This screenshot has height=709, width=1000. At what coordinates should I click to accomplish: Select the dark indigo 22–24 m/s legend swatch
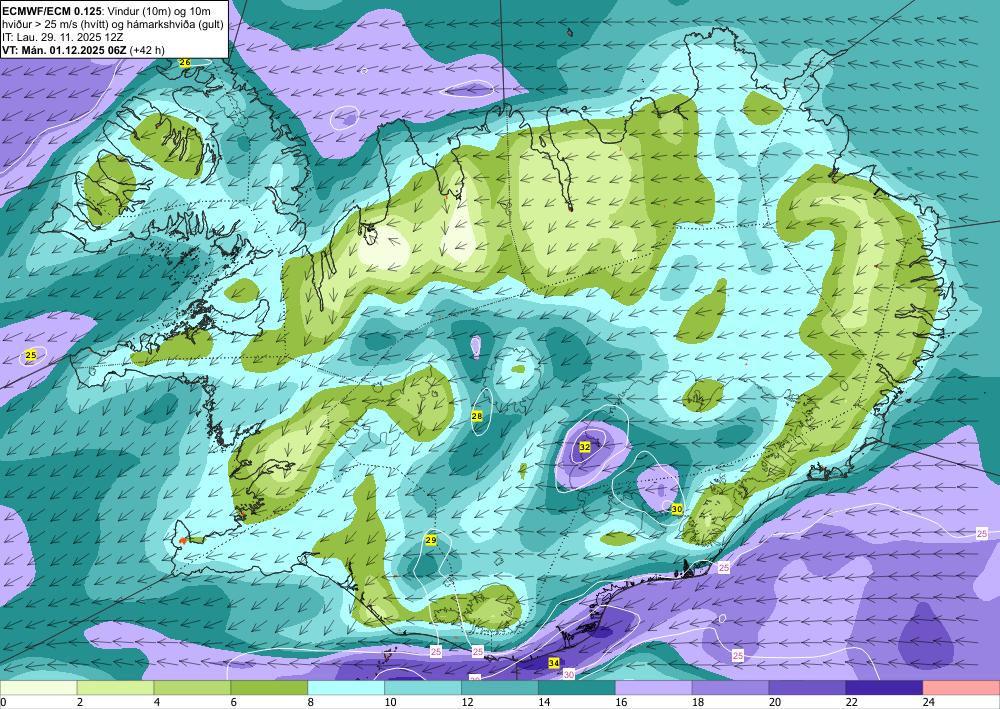click(884, 688)
